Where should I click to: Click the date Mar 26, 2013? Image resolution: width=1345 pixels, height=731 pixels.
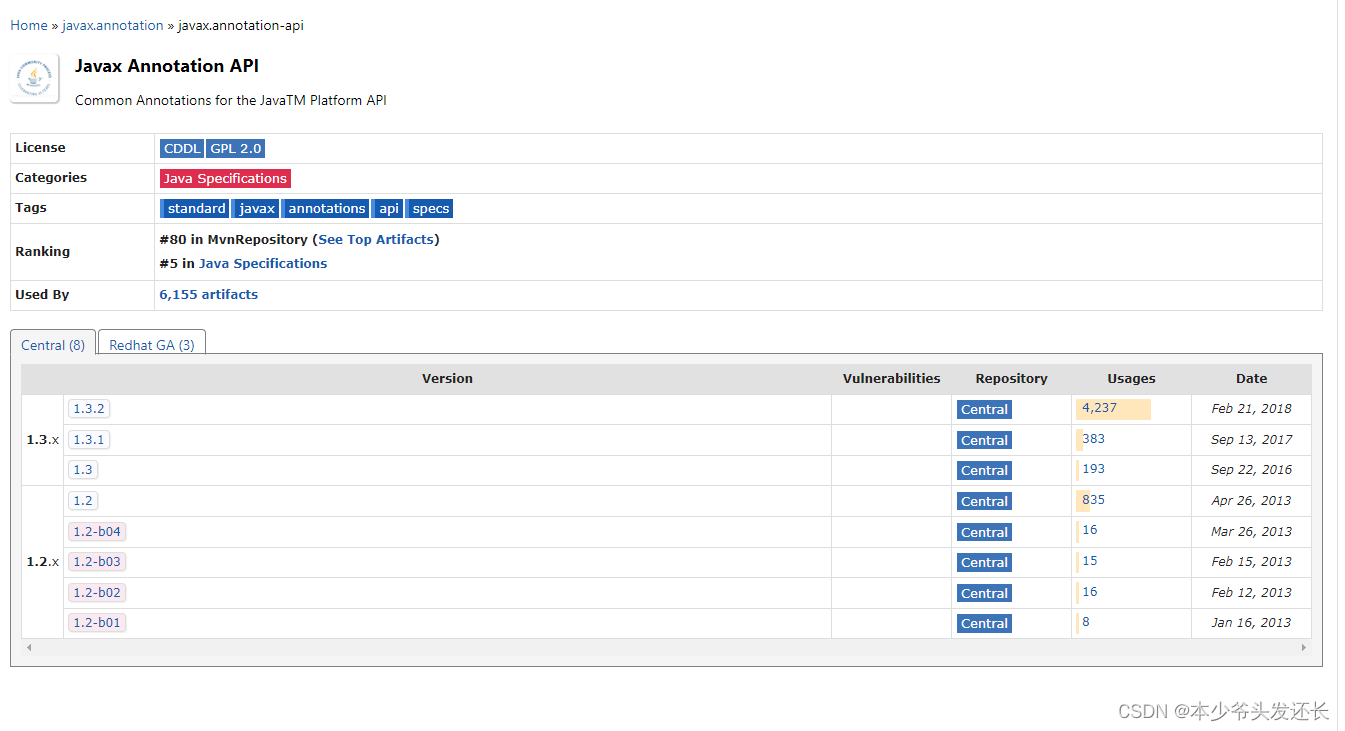click(1251, 531)
